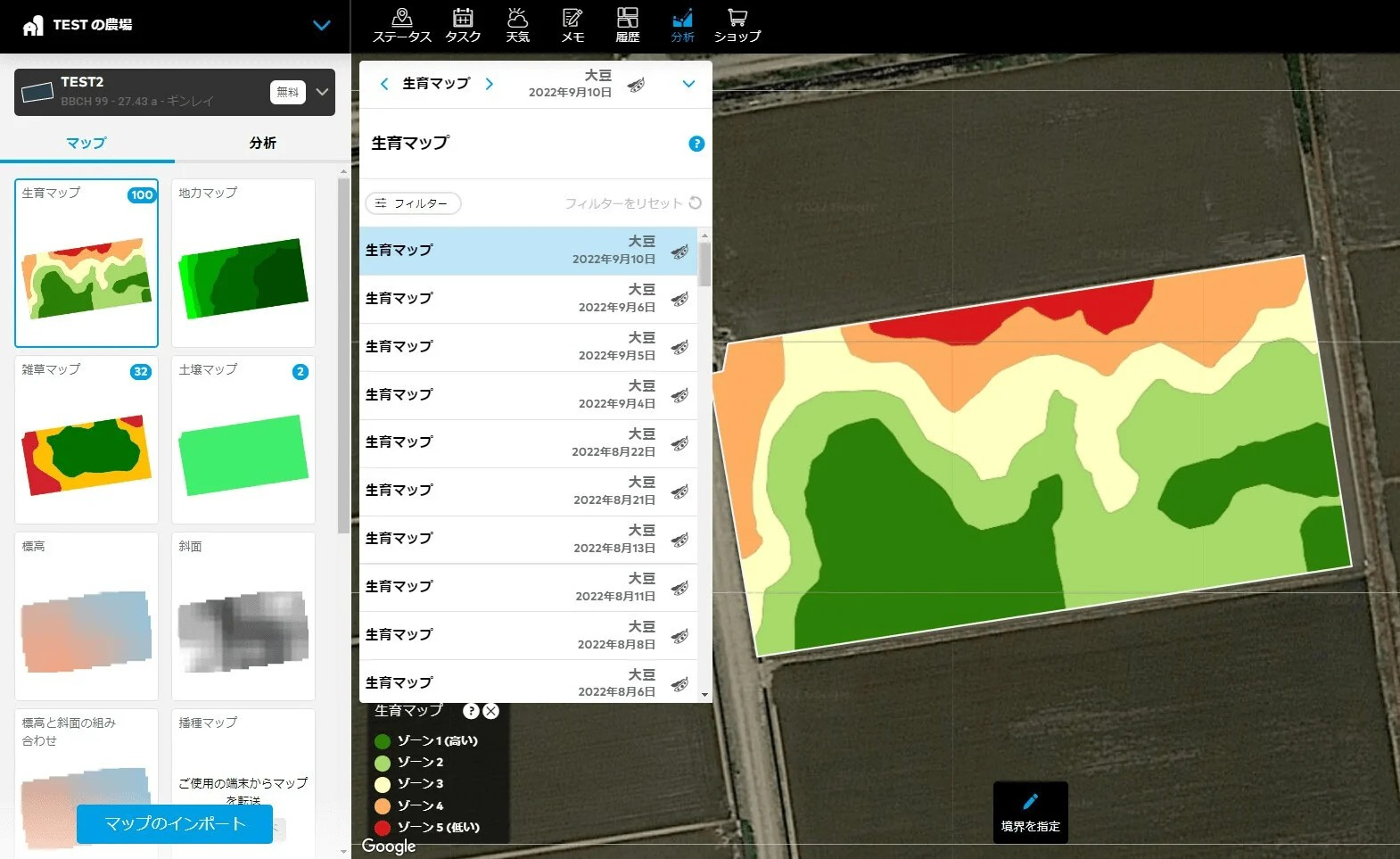Open the ショップ shopping cart icon
Screen dimensions: 1400x859
(x=737, y=25)
